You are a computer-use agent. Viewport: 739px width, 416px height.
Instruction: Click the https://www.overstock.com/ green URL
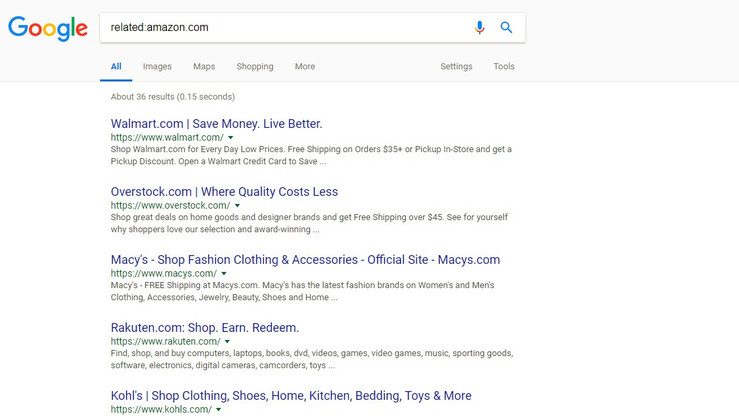coord(170,205)
